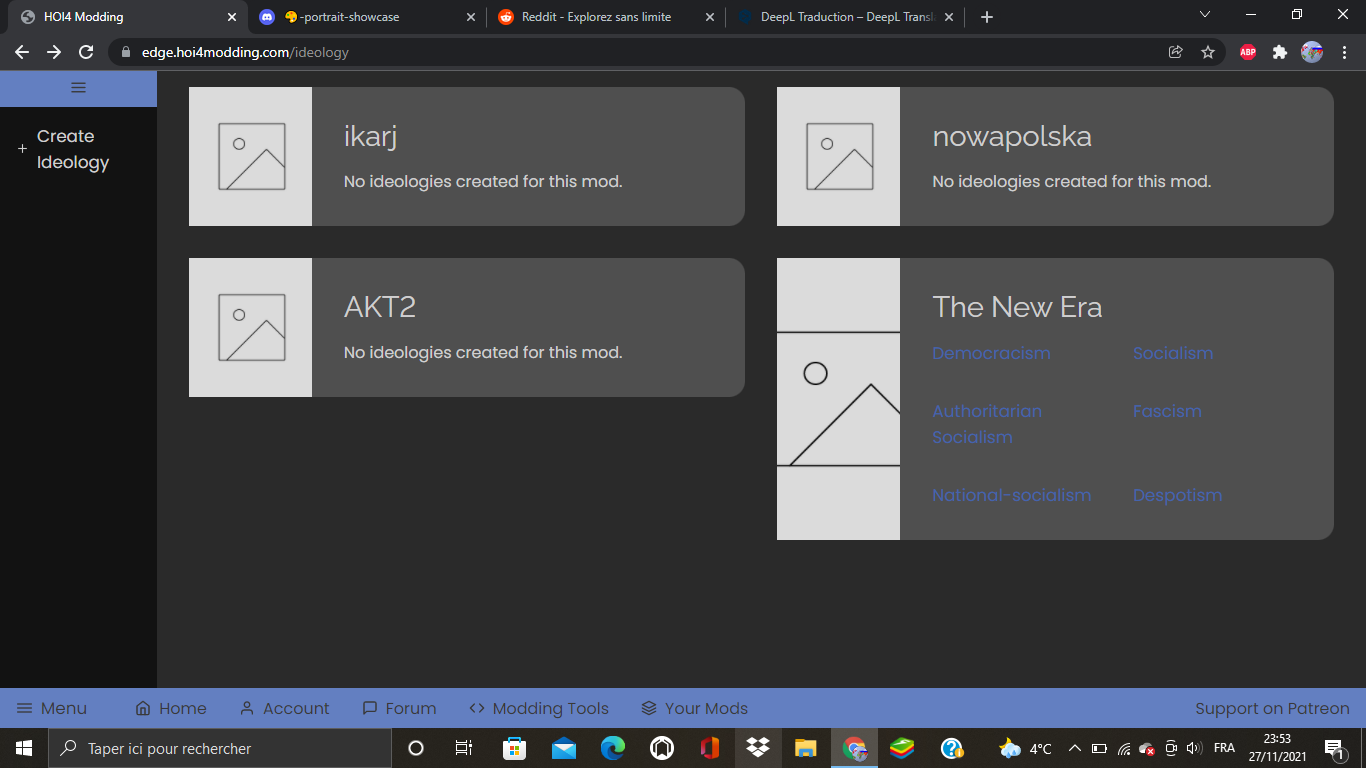Open the Modding Tools menu

[539, 708]
